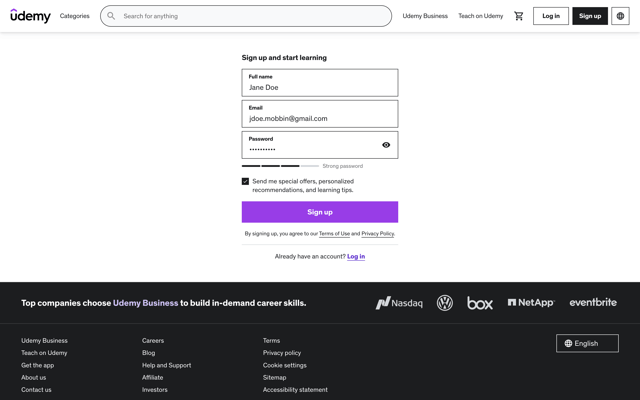Open Teach on Udemy in the header
Viewport: 640px width, 400px height.
[480, 16]
